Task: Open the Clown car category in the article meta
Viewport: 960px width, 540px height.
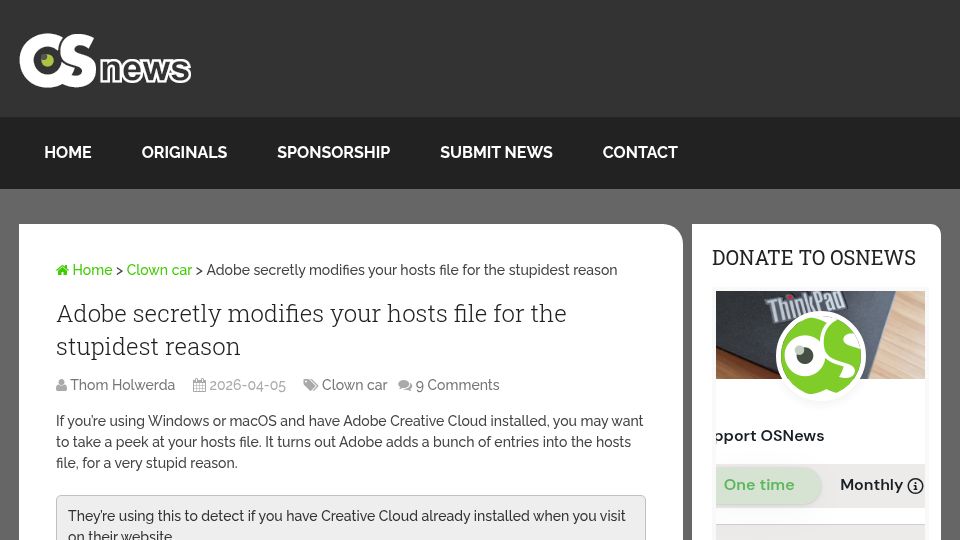Action: pyautogui.click(x=354, y=385)
